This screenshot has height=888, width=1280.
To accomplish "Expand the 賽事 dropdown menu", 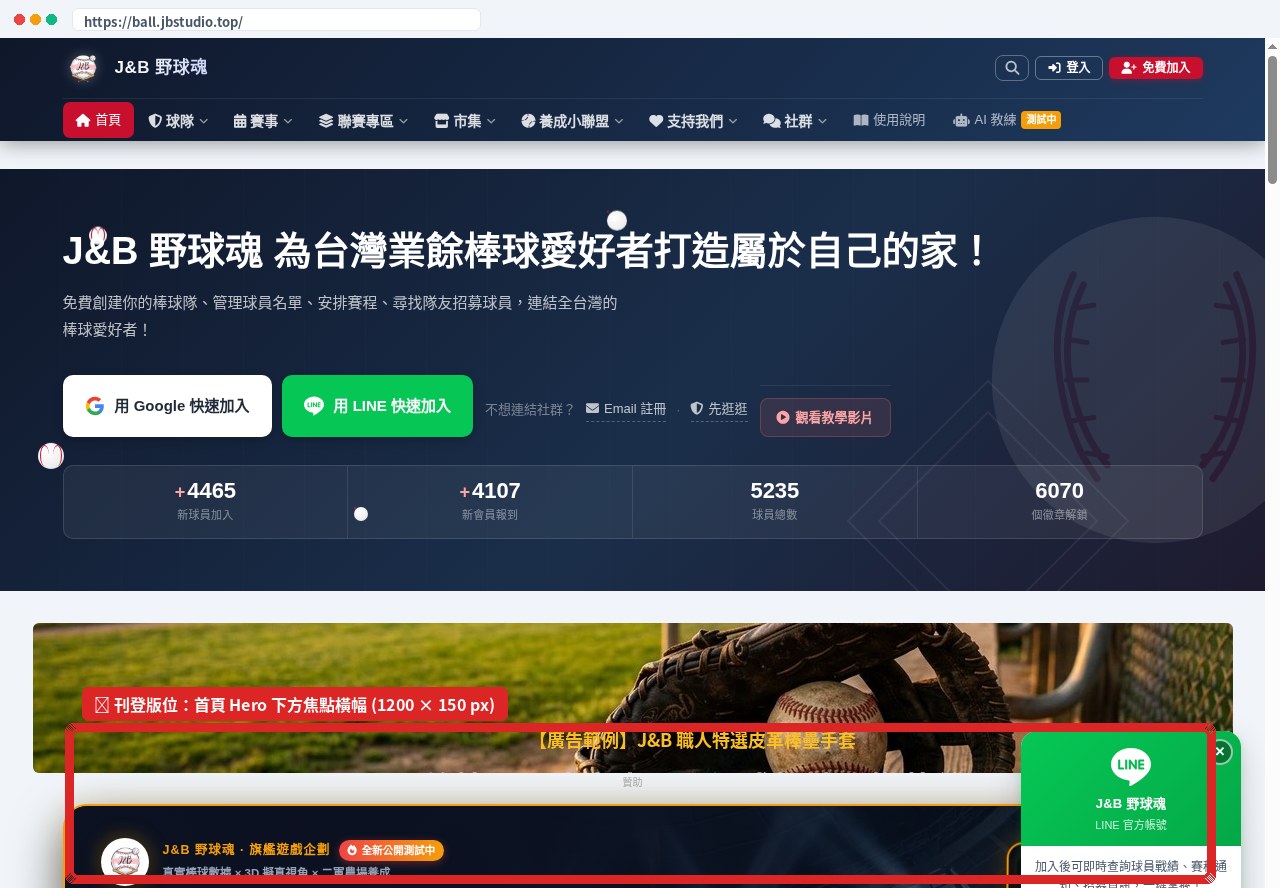I will point(263,121).
